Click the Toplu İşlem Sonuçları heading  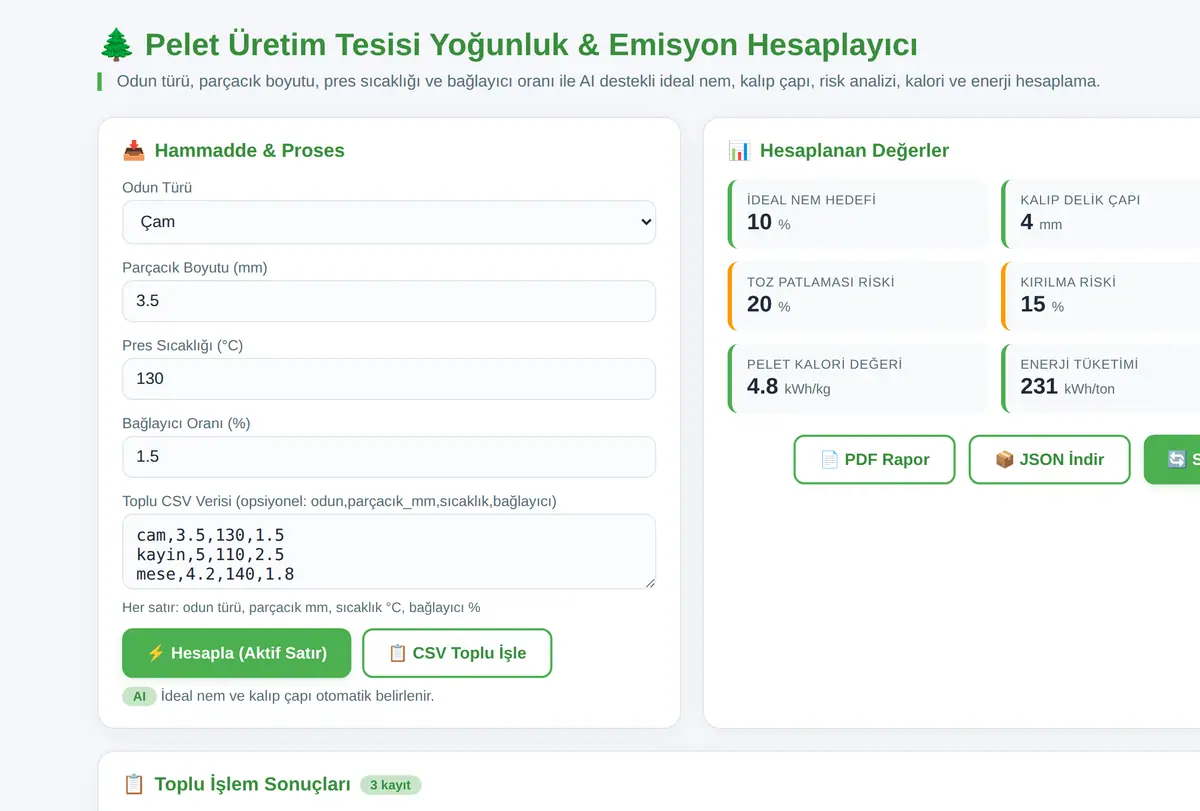[252, 784]
